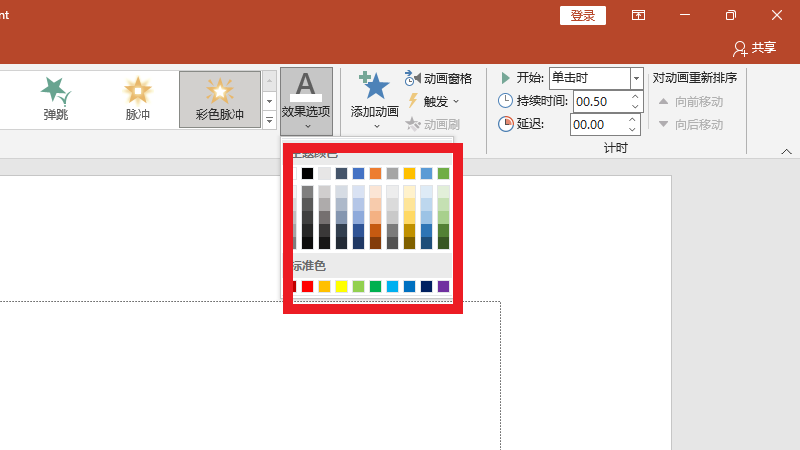
Task: Decrease the 延迟 delay with down arrow
Action: 632,129
